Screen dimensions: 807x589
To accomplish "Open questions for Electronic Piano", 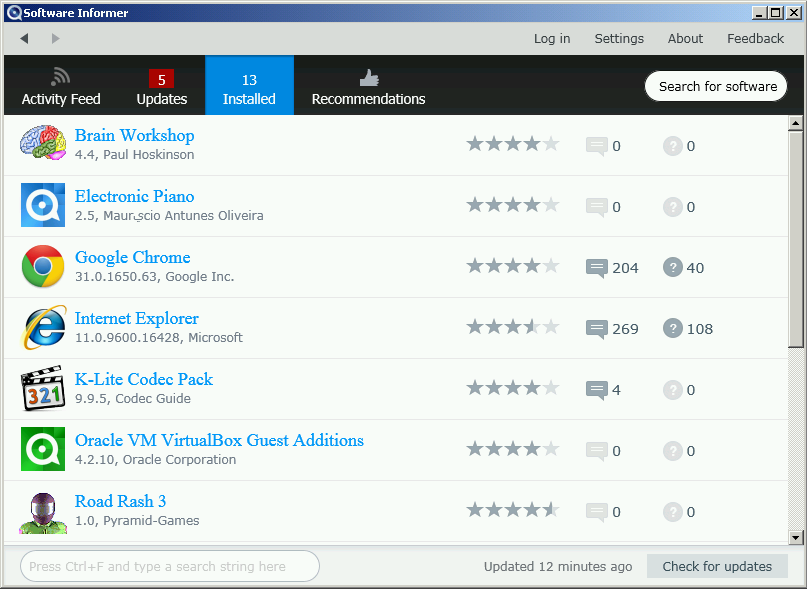I will [679, 207].
